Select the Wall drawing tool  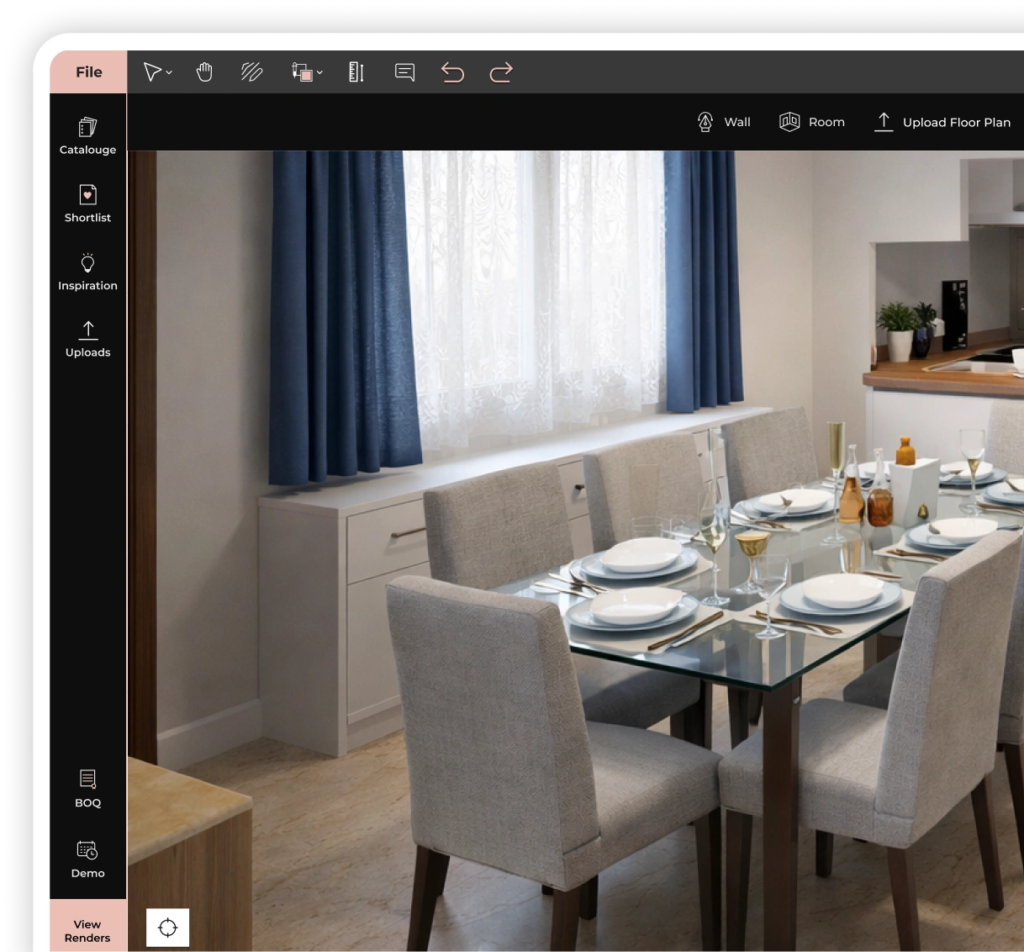click(x=724, y=122)
